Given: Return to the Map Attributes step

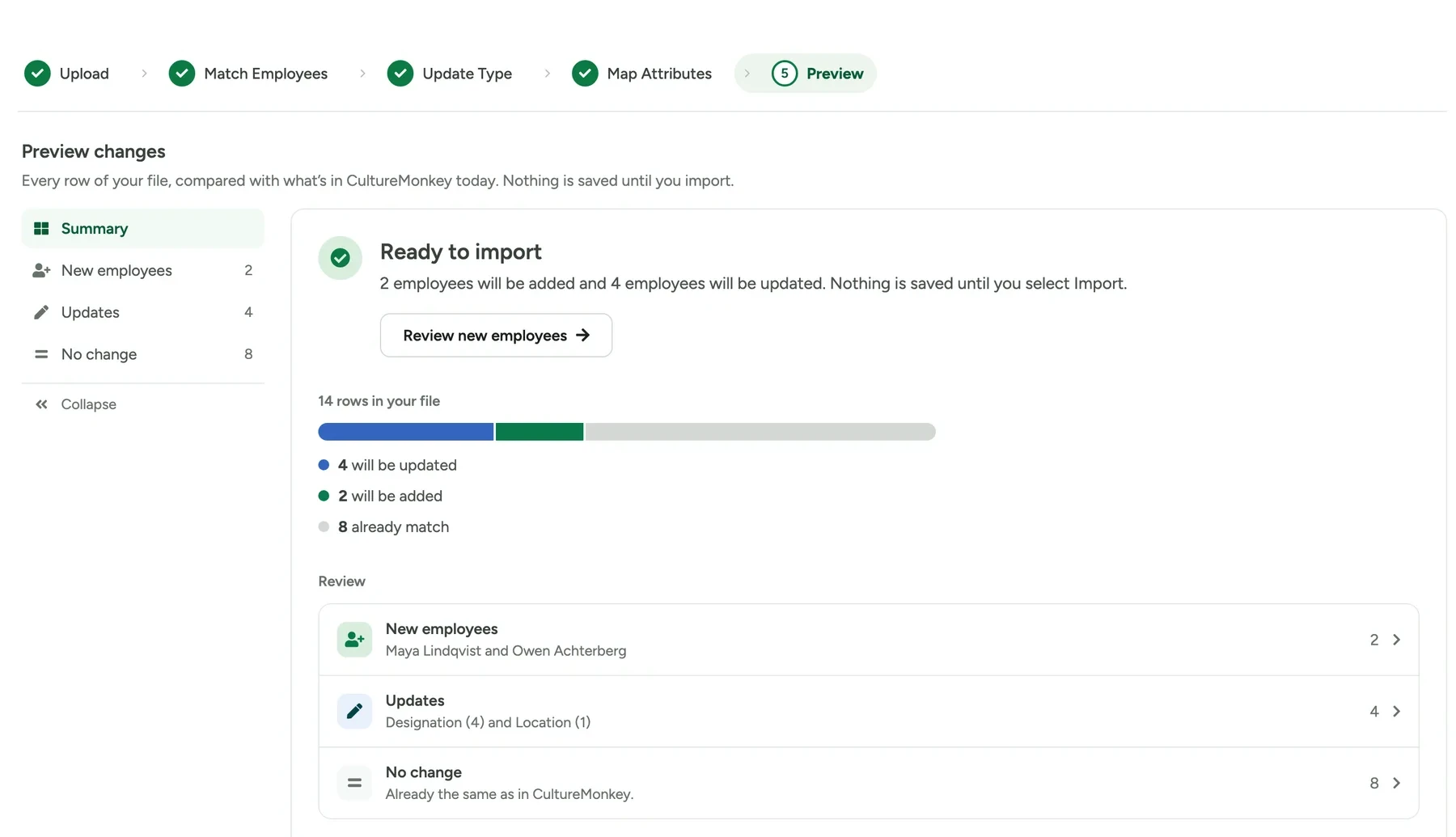Looking at the screenshot, I should click(x=642, y=74).
